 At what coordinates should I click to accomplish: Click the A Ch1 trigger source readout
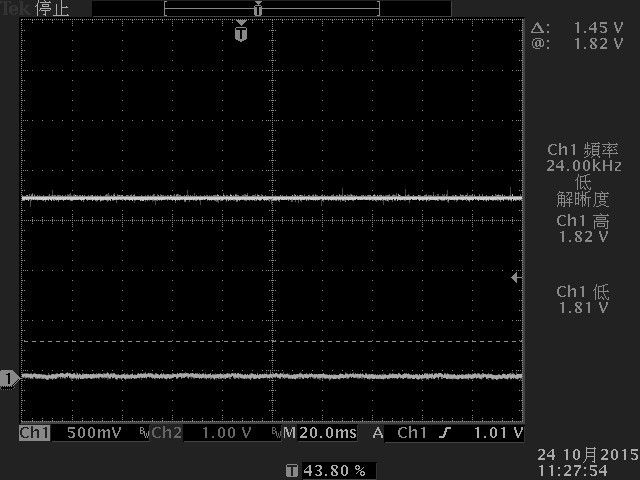400,433
